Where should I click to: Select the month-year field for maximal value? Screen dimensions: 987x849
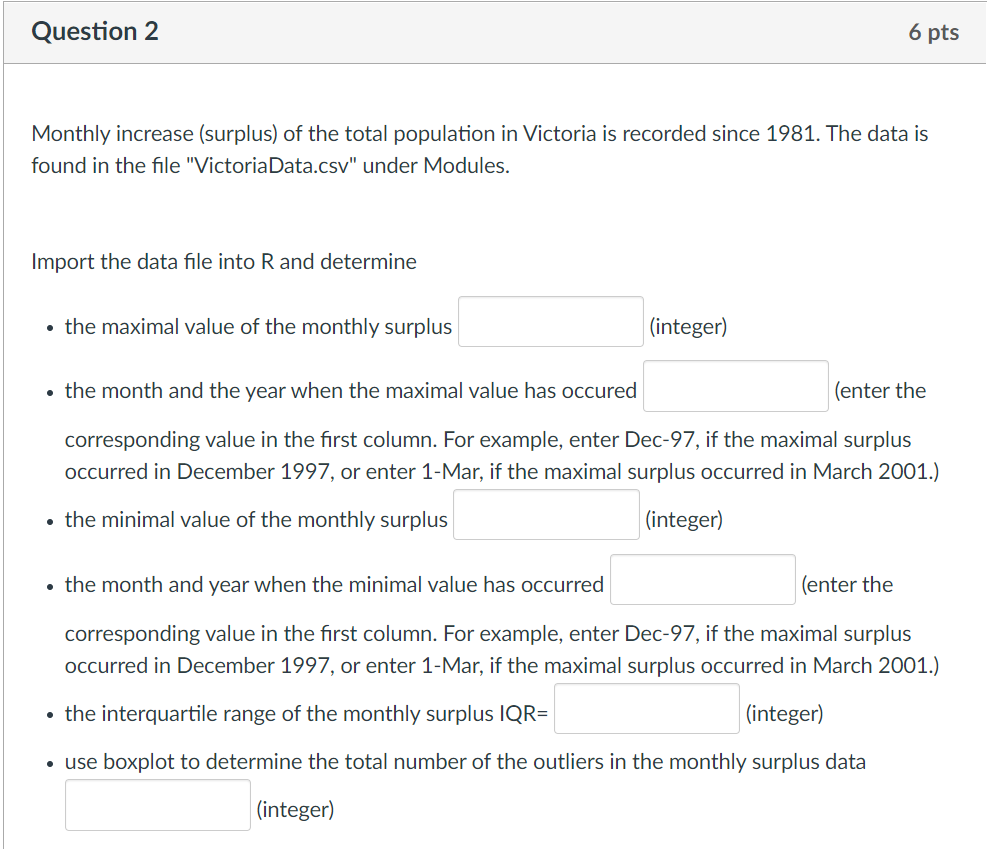tap(735, 386)
